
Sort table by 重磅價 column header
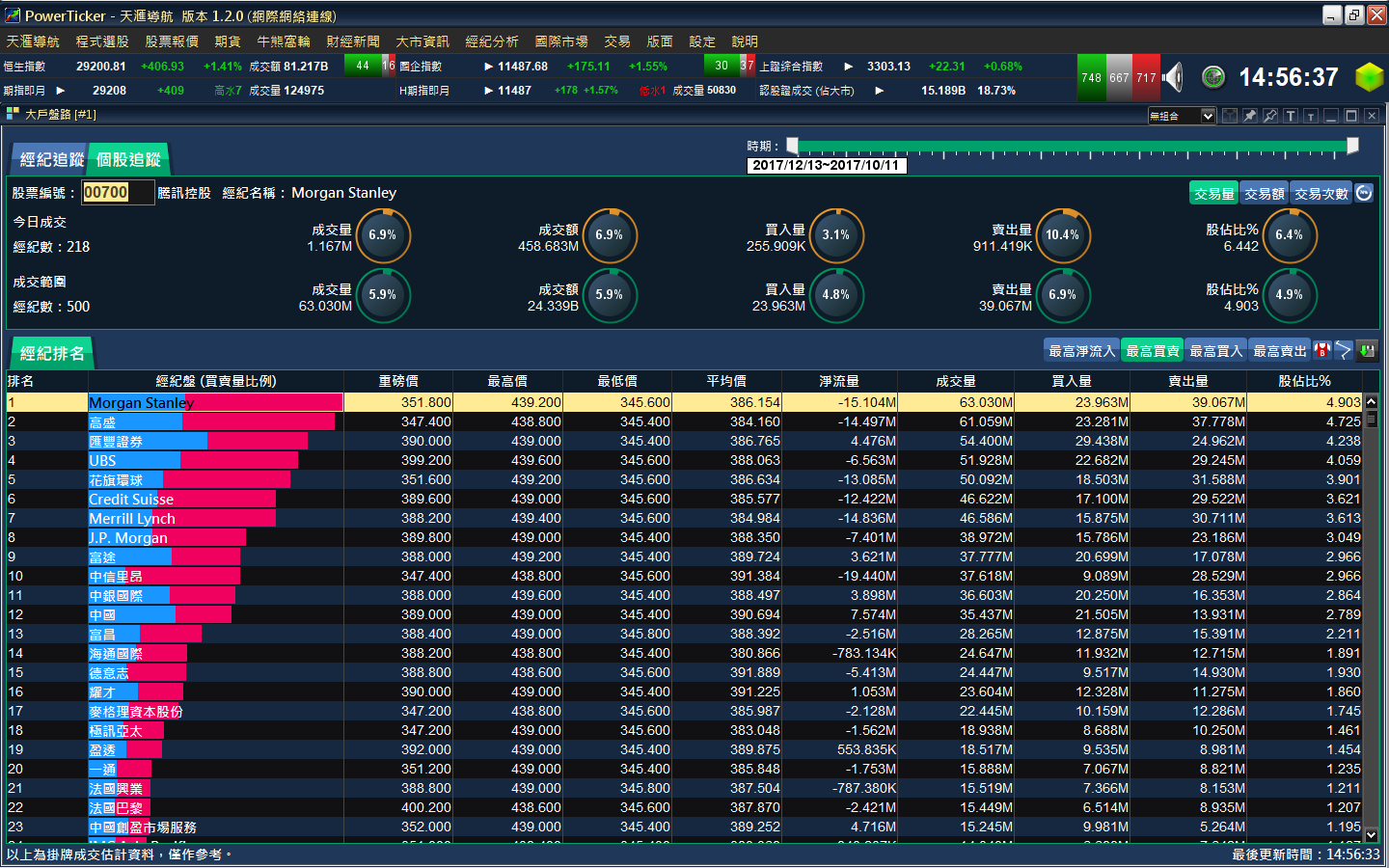[x=398, y=381]
